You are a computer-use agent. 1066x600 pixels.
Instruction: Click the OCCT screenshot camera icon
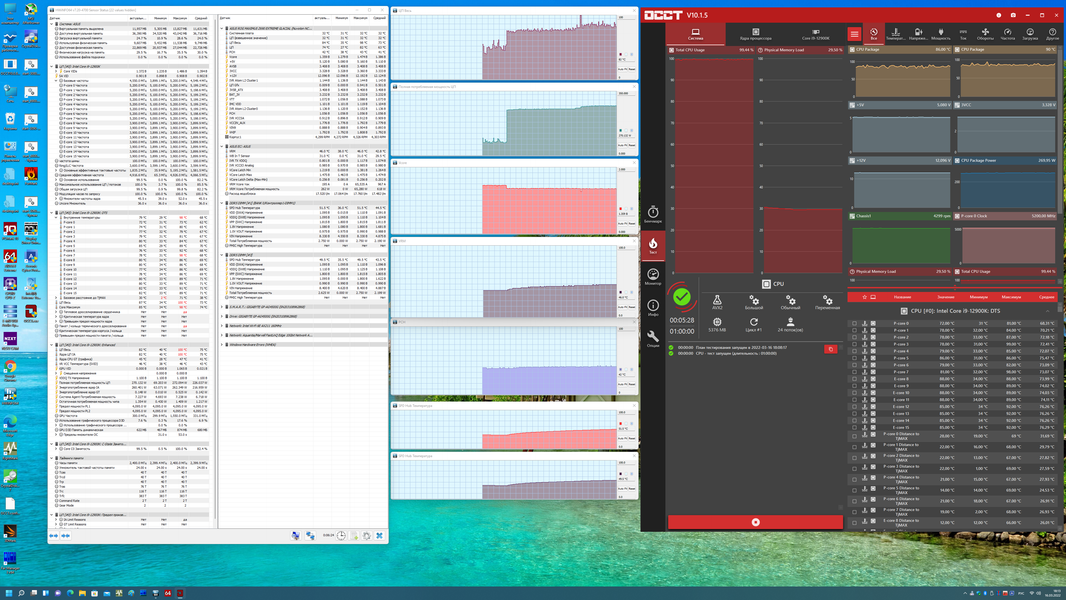pyautogui.click(x=1013, y=15)
